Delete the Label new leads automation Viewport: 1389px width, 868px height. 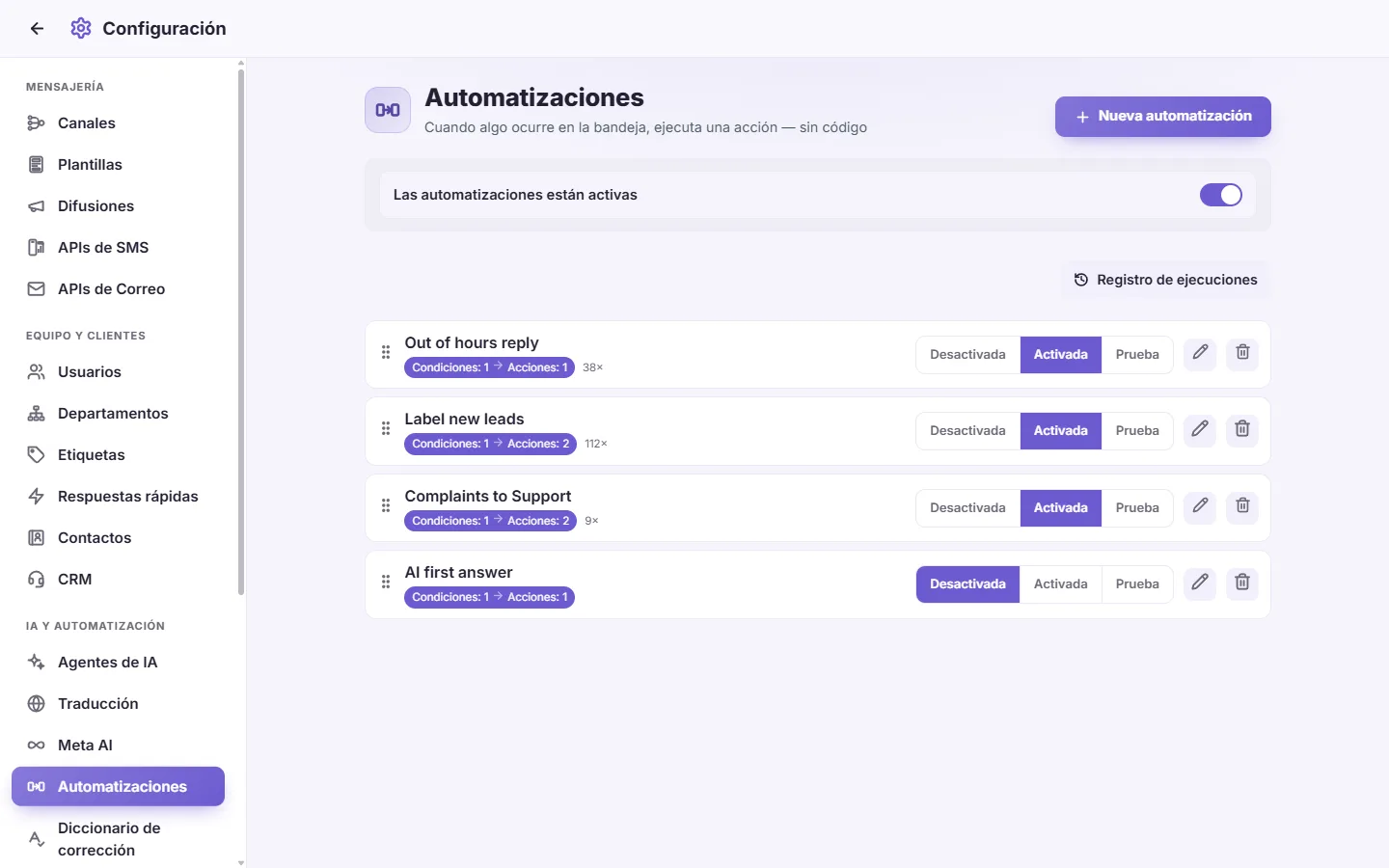click(x=1242, y=429)
